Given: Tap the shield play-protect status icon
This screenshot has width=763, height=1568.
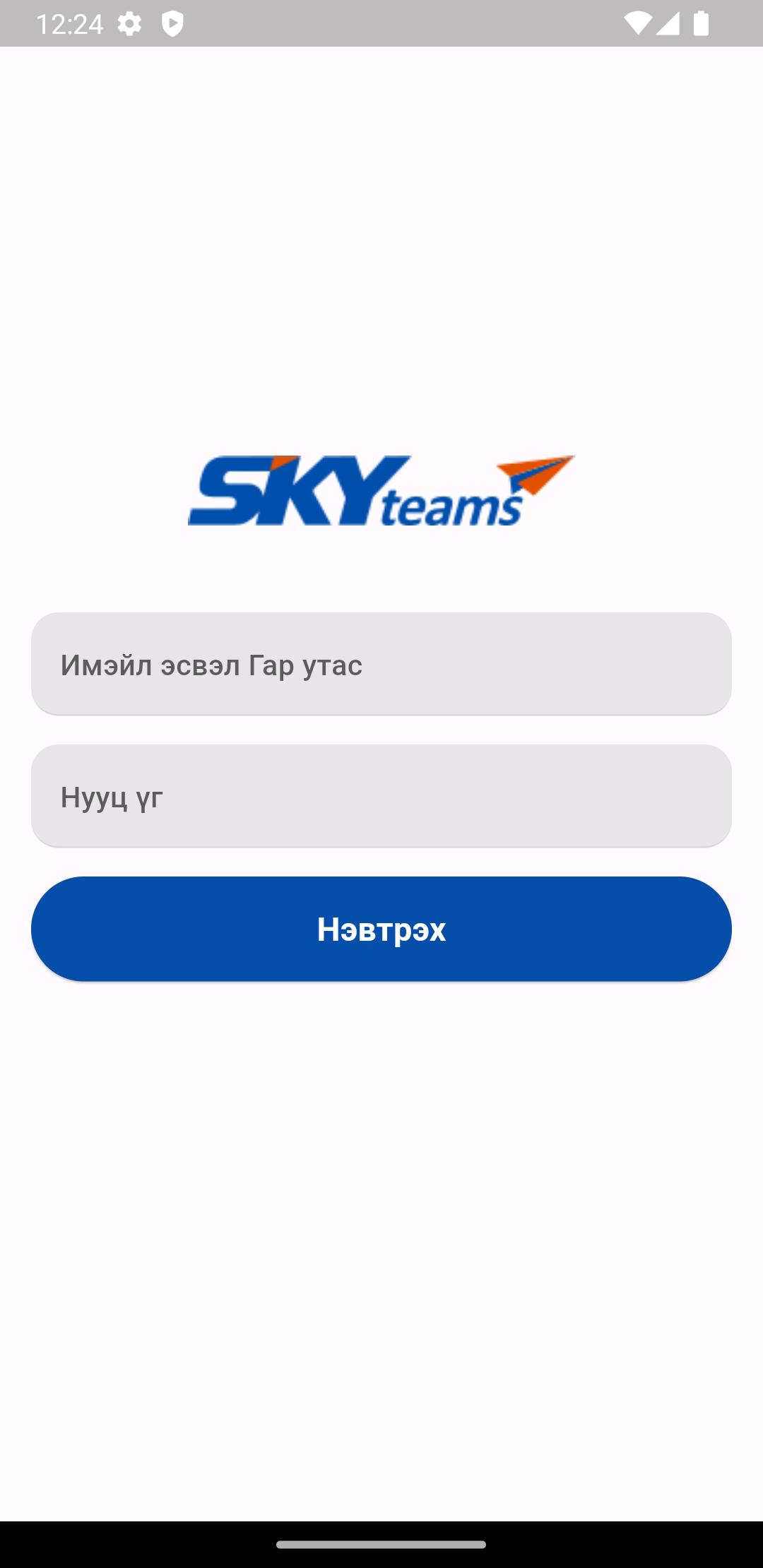Looking at the screenshot, I should 172,24.
